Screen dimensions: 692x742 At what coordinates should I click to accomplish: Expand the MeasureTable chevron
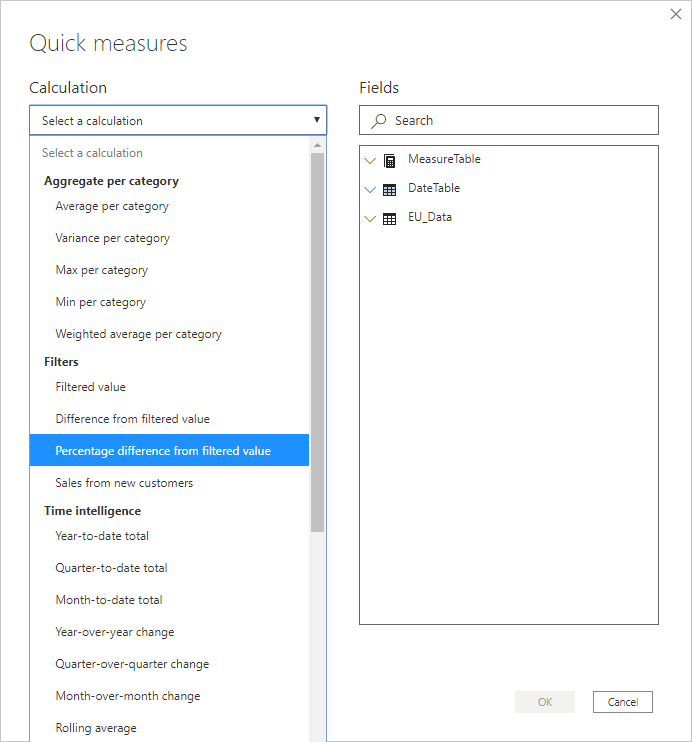370,161
